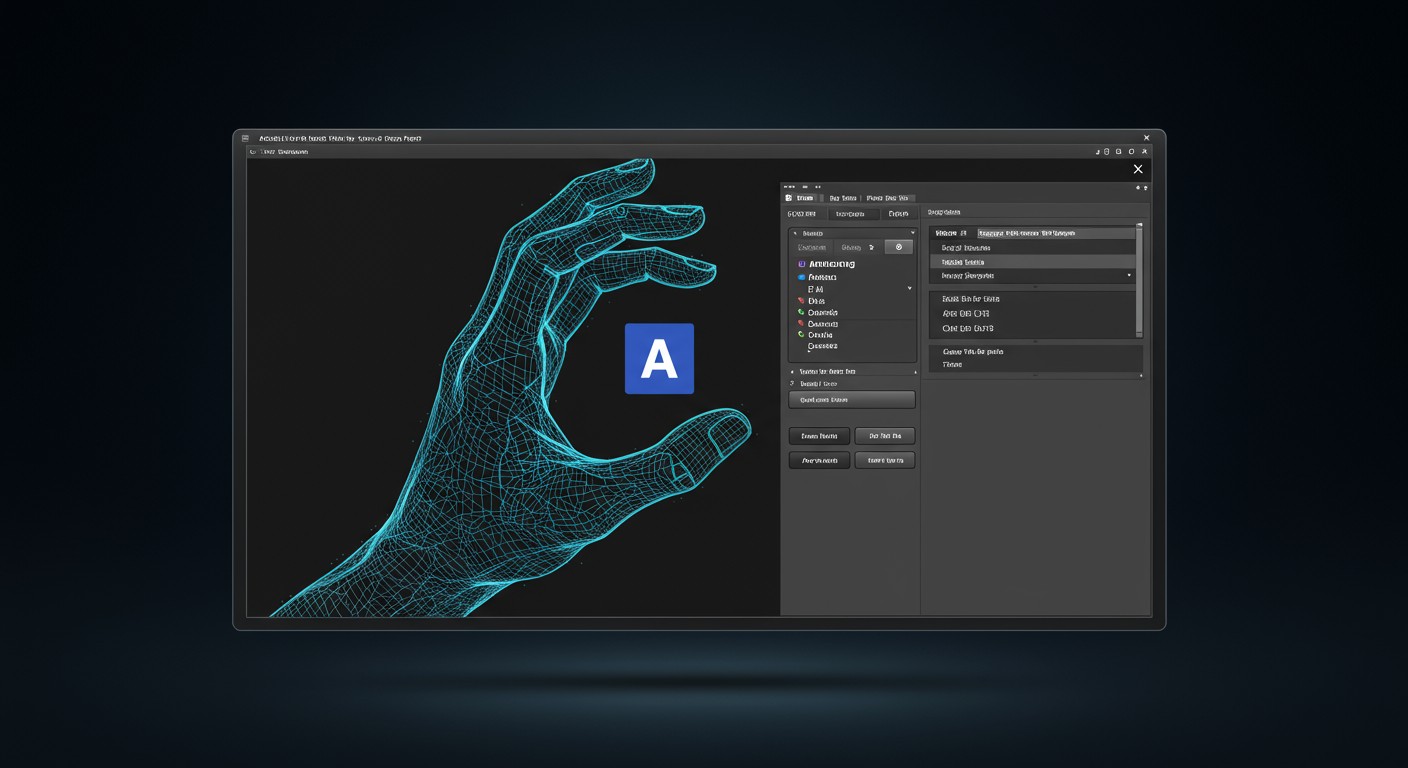Click the circular-icon button above the item list
1408x768 pixels.
[x=899, y=247]
